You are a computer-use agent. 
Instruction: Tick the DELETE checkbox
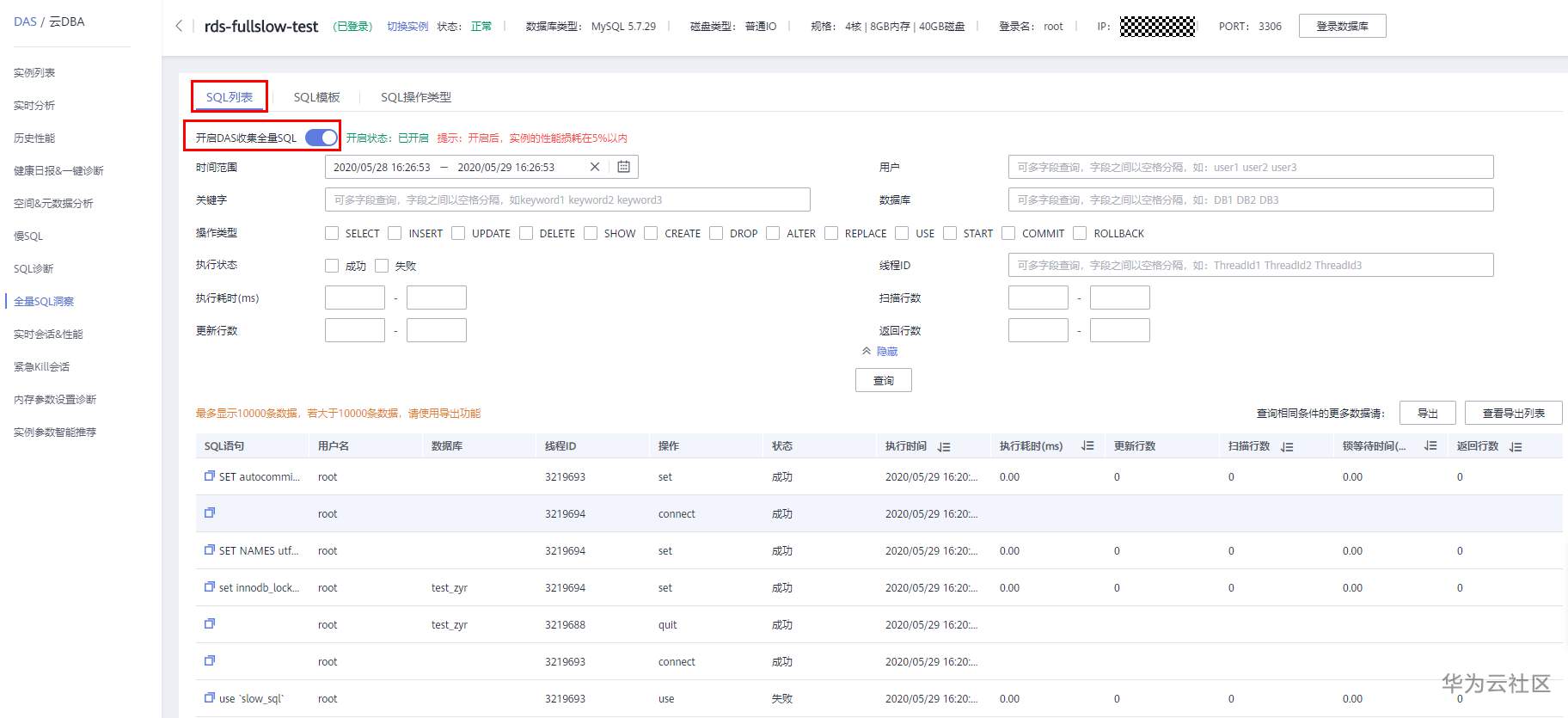tap(526, 233)
